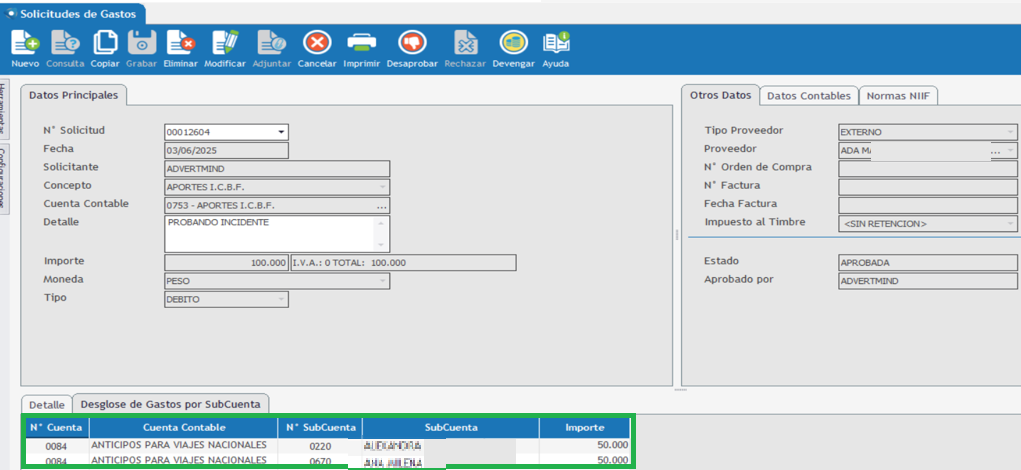Click the Importe column header
The width and height of the screenshot is (1021, 470).
[x=584, y=428]
